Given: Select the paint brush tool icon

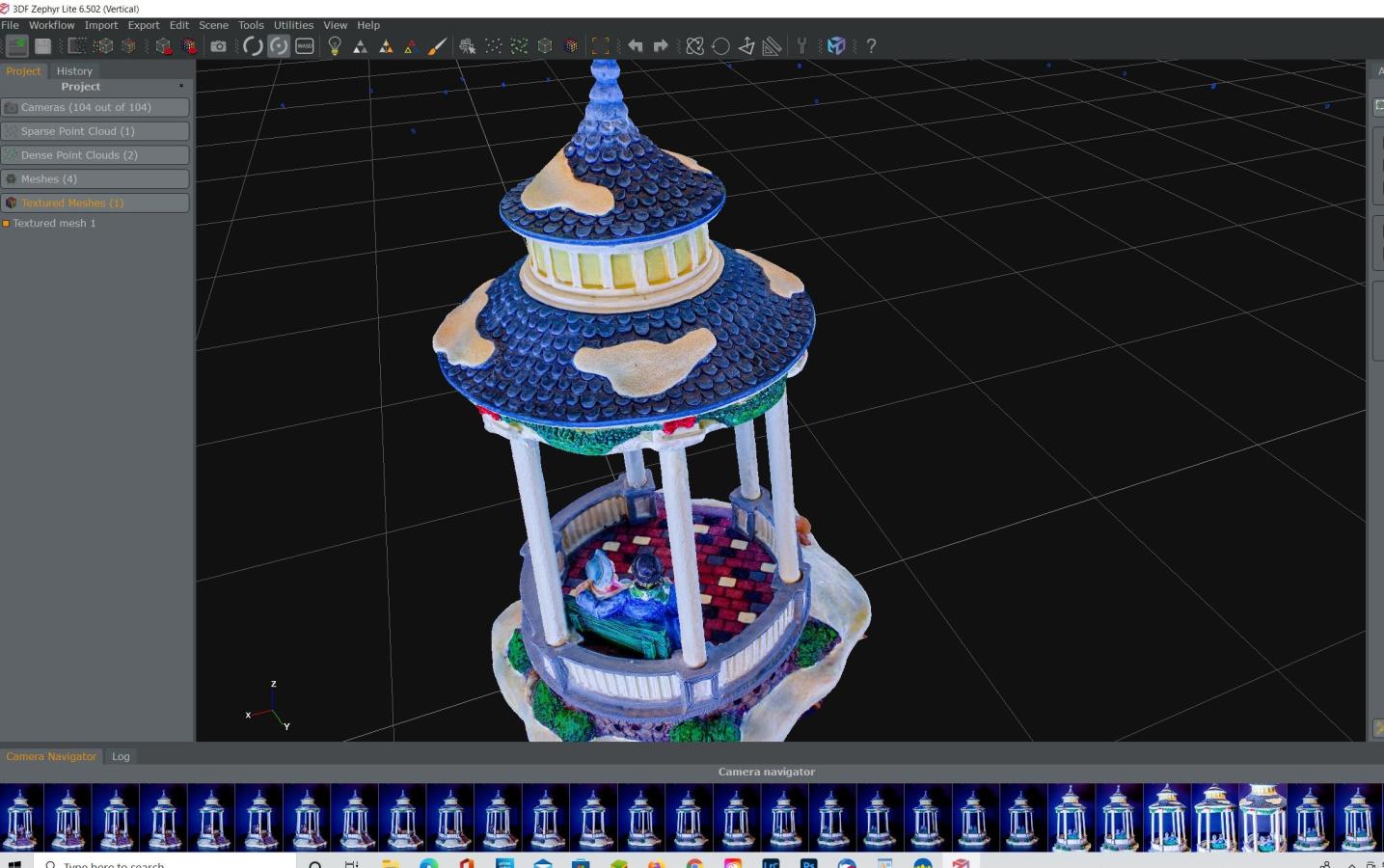Looking at the screenshot, I should click(437, 45).
